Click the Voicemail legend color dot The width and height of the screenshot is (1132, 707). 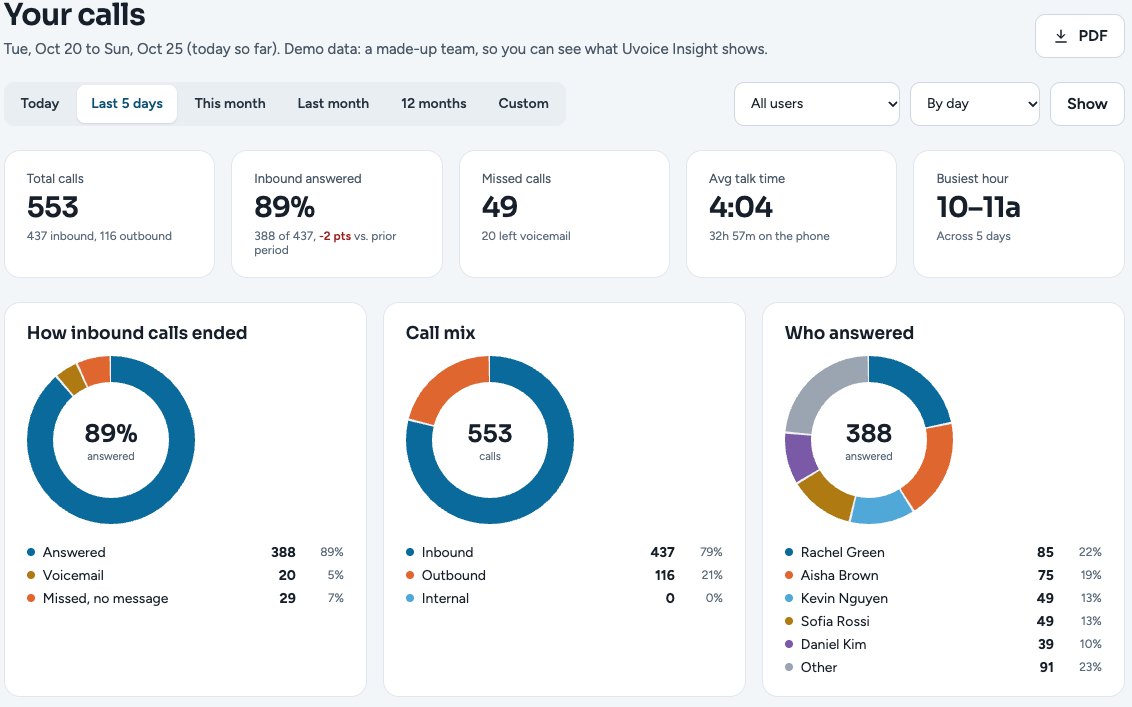pos(31,576)
